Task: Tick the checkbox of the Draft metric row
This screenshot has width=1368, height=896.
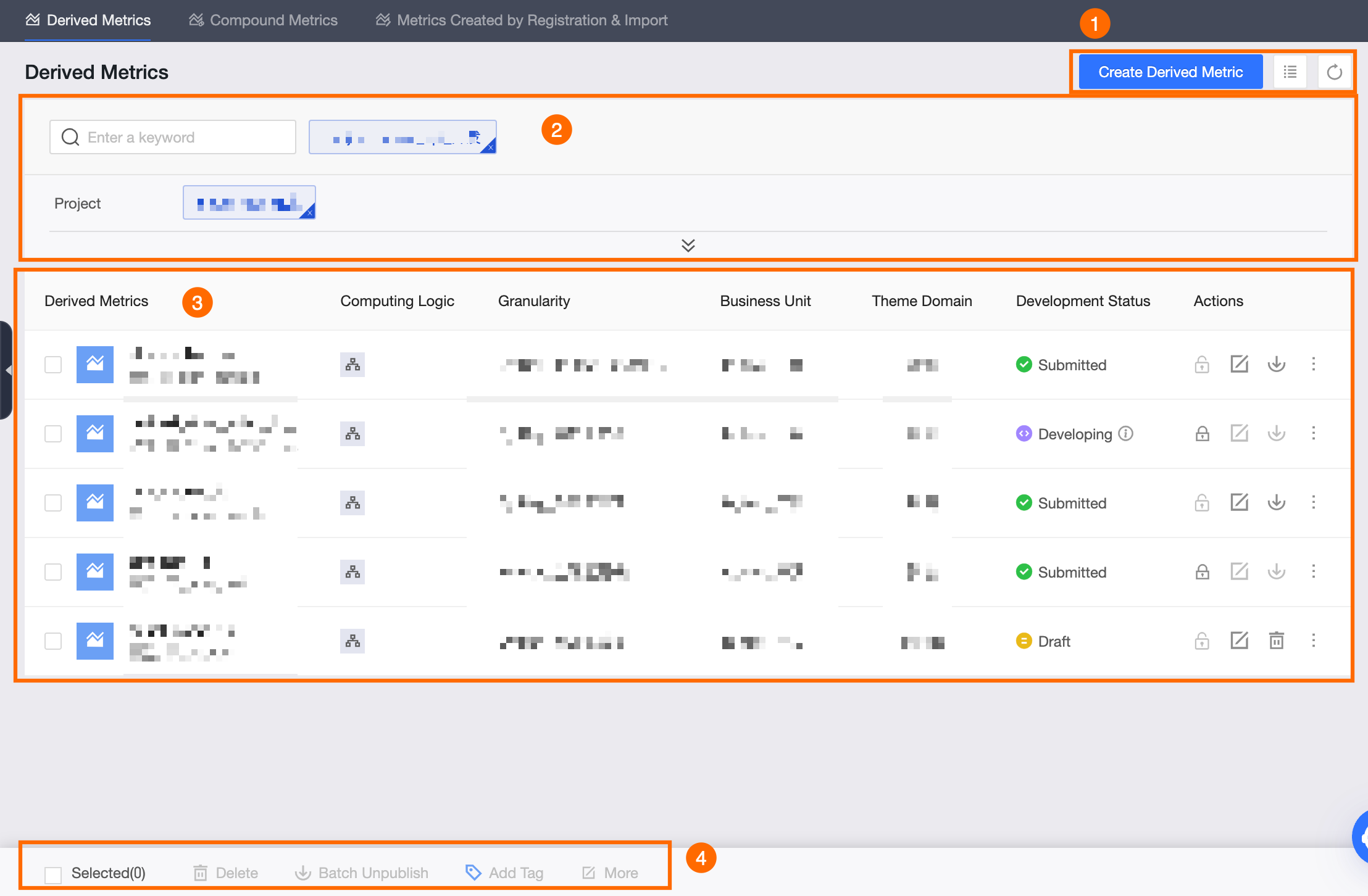Action: [x=53, y=641]
